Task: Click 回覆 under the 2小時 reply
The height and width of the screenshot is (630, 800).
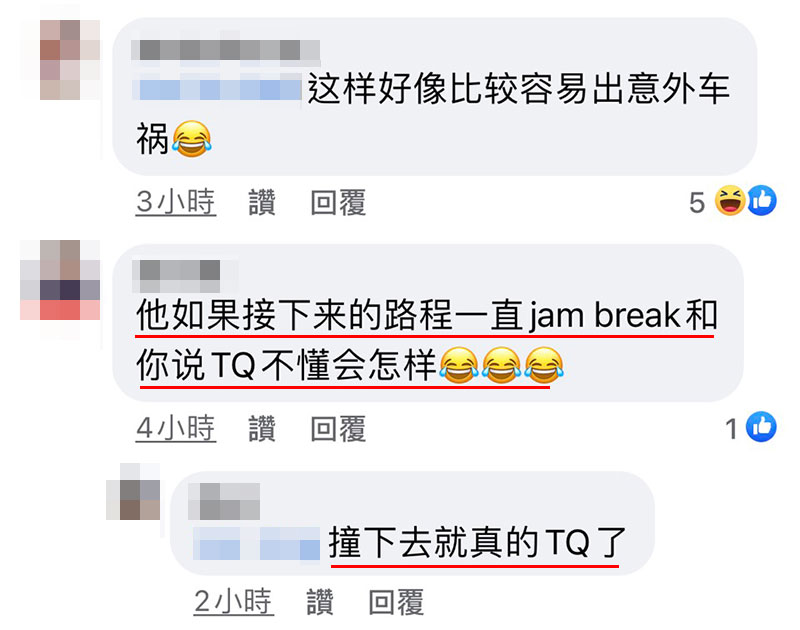Action: 396,602
